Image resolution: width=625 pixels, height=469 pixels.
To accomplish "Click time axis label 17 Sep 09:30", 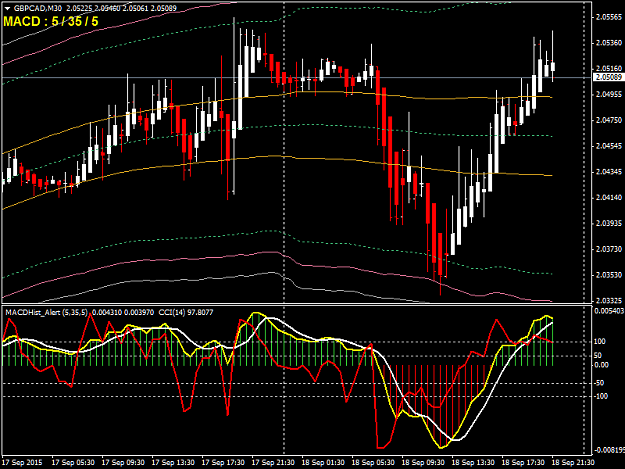I will 123,463.
